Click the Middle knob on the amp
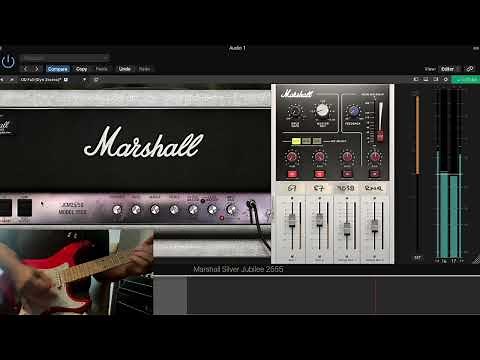The height and width of the screenshot is (360, 480). 155,210
